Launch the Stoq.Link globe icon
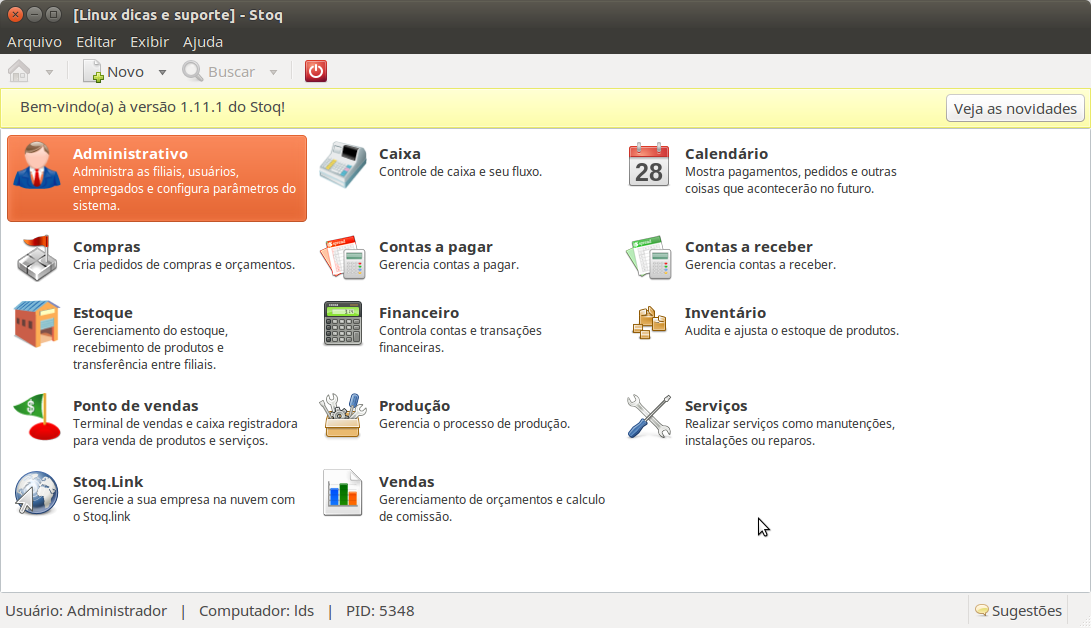Viewport: 1091px width, 628px height. [37, 492]
